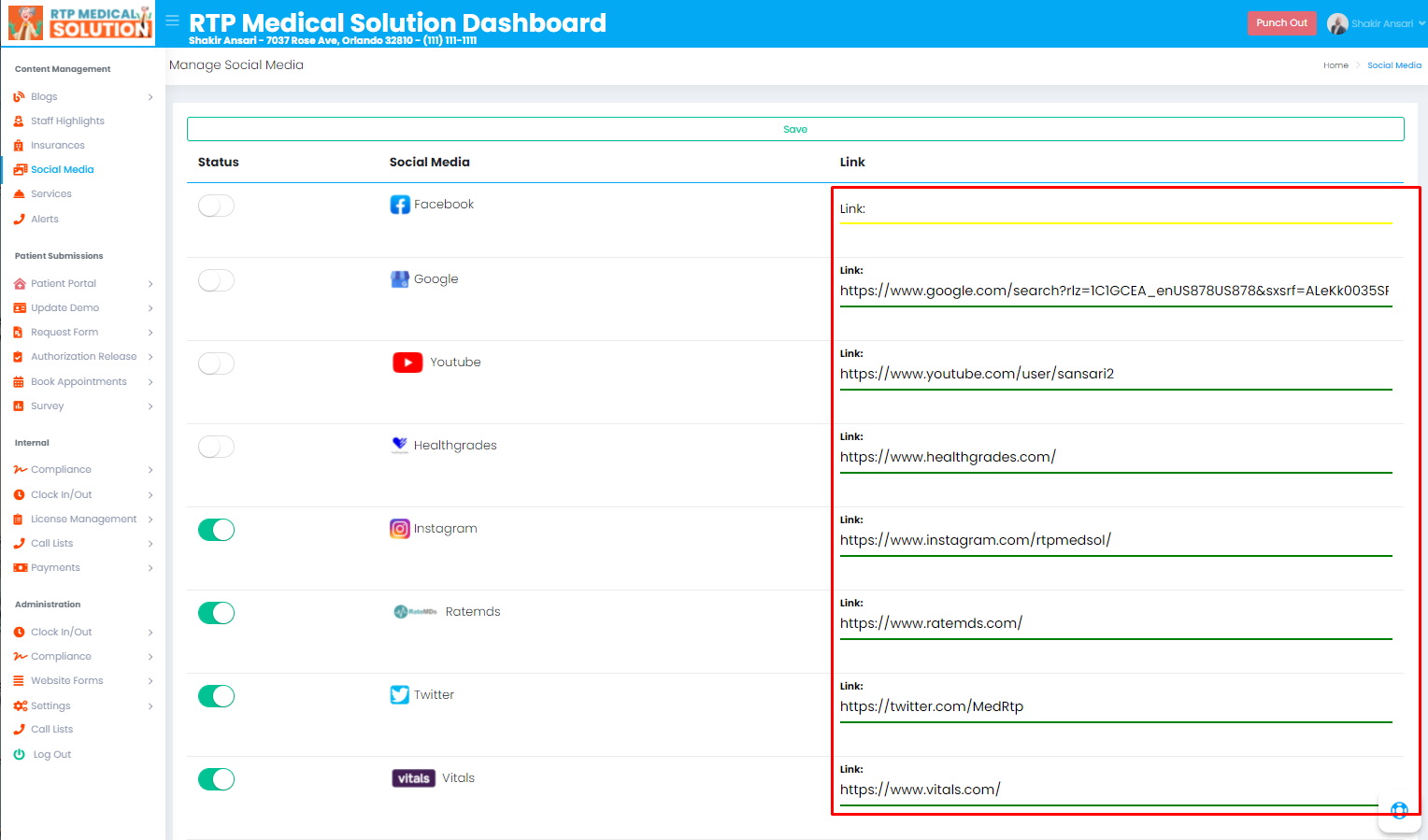Viewport: 1428px width, 840px height.
Task: Expand Clock In/Out chevron under Internal section
Action: (150, 495)
